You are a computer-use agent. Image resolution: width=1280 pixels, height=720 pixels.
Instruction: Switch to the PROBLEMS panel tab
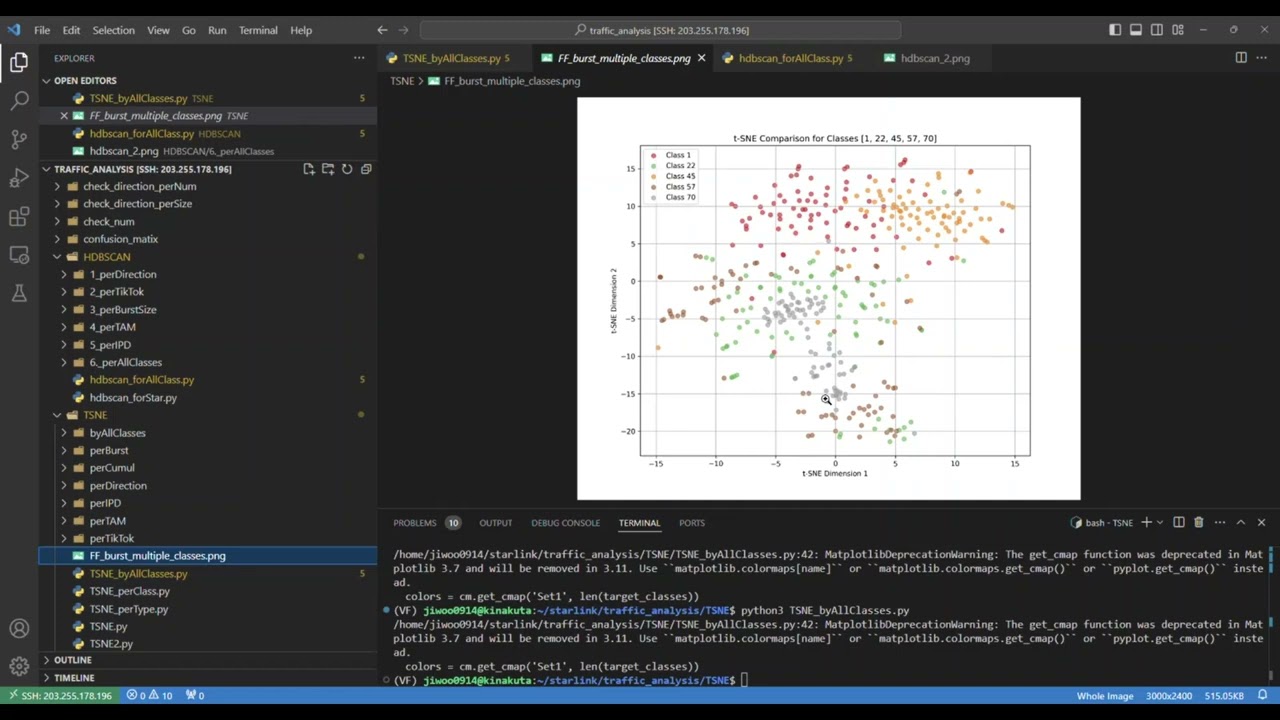click(426, 523)
